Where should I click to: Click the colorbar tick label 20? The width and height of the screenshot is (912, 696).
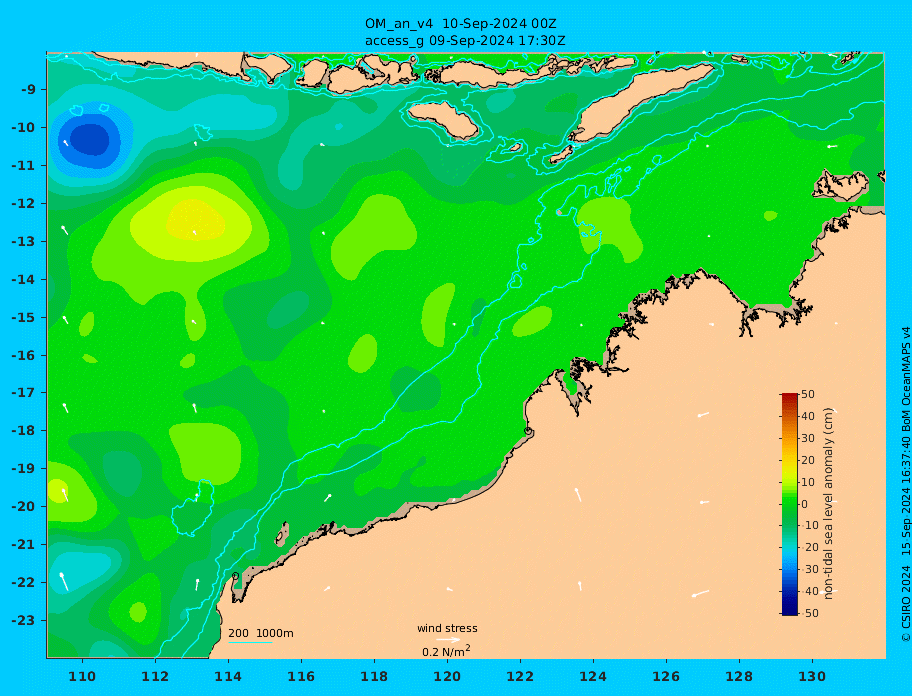coord(808,461)
